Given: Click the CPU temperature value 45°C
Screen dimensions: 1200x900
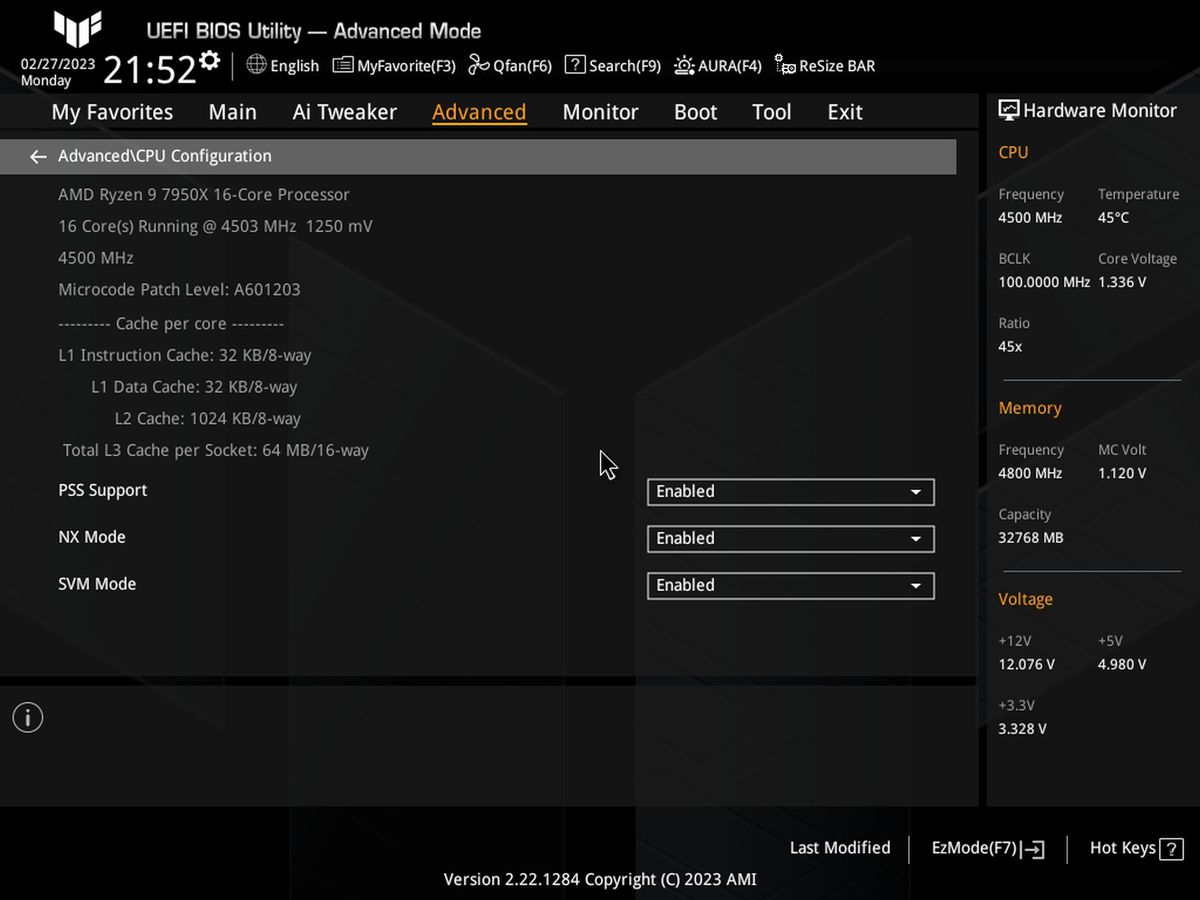Looking at the screenshot, I should pyautogui.click(x=1113, y=218).
